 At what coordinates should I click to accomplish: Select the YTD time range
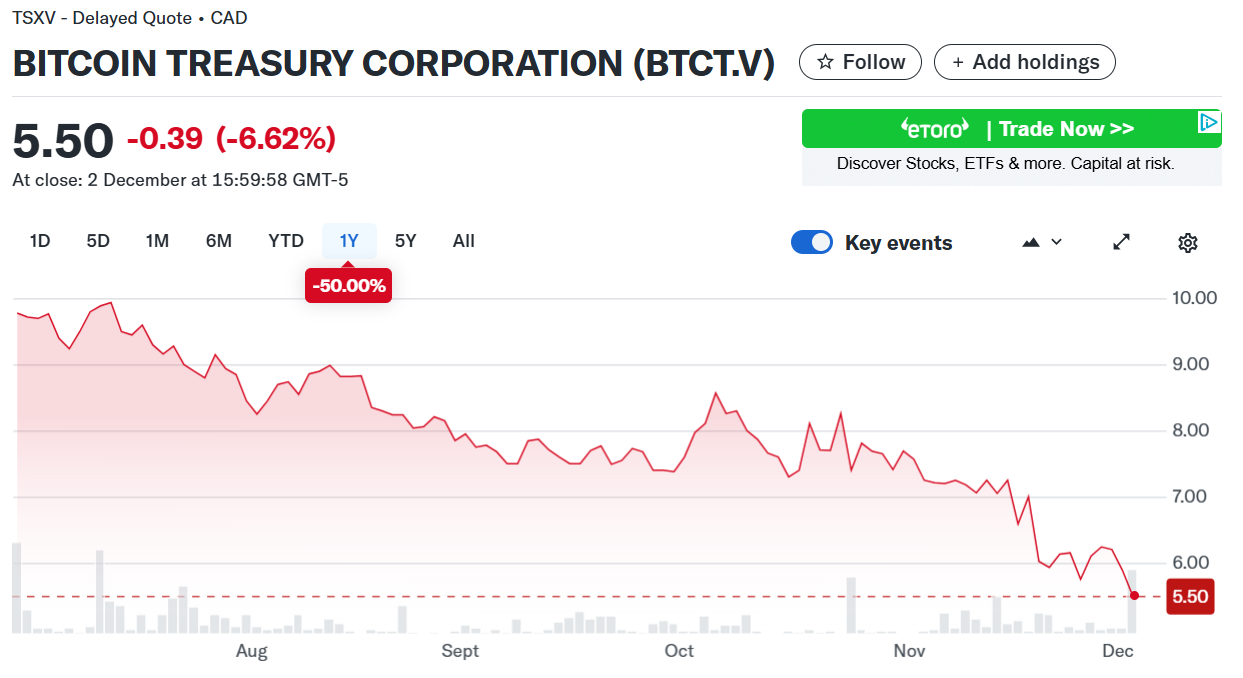click(x=286, y=241)
